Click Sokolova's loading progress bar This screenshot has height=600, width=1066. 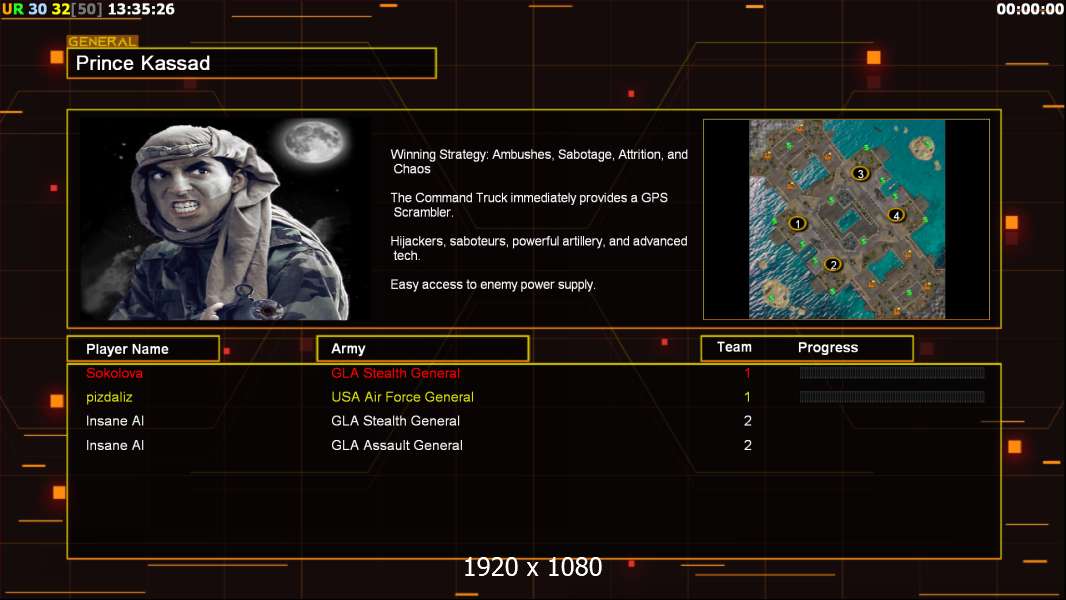click(892, 372)
